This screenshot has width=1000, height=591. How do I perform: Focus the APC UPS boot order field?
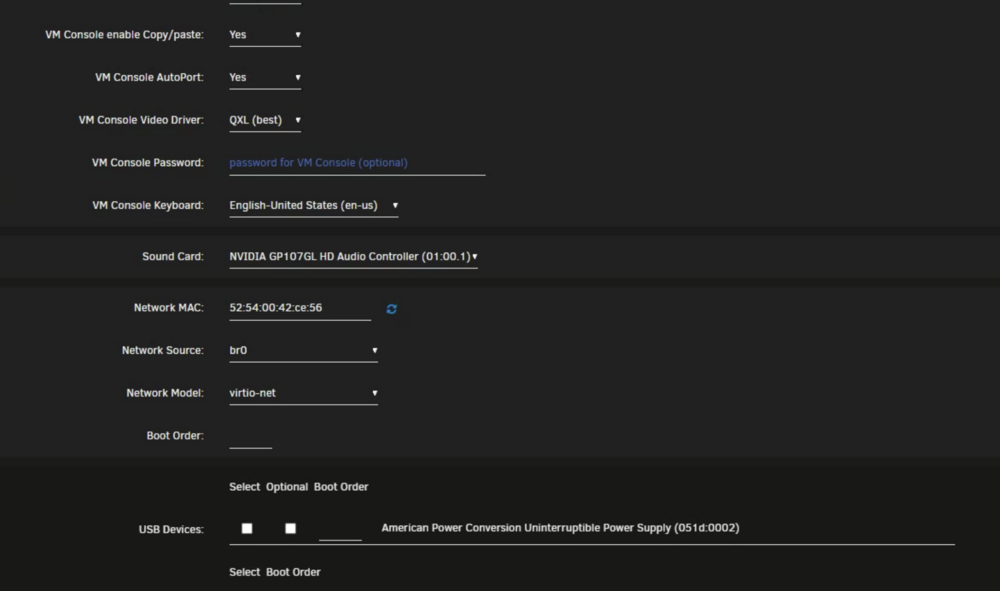(x=340, y=529)
